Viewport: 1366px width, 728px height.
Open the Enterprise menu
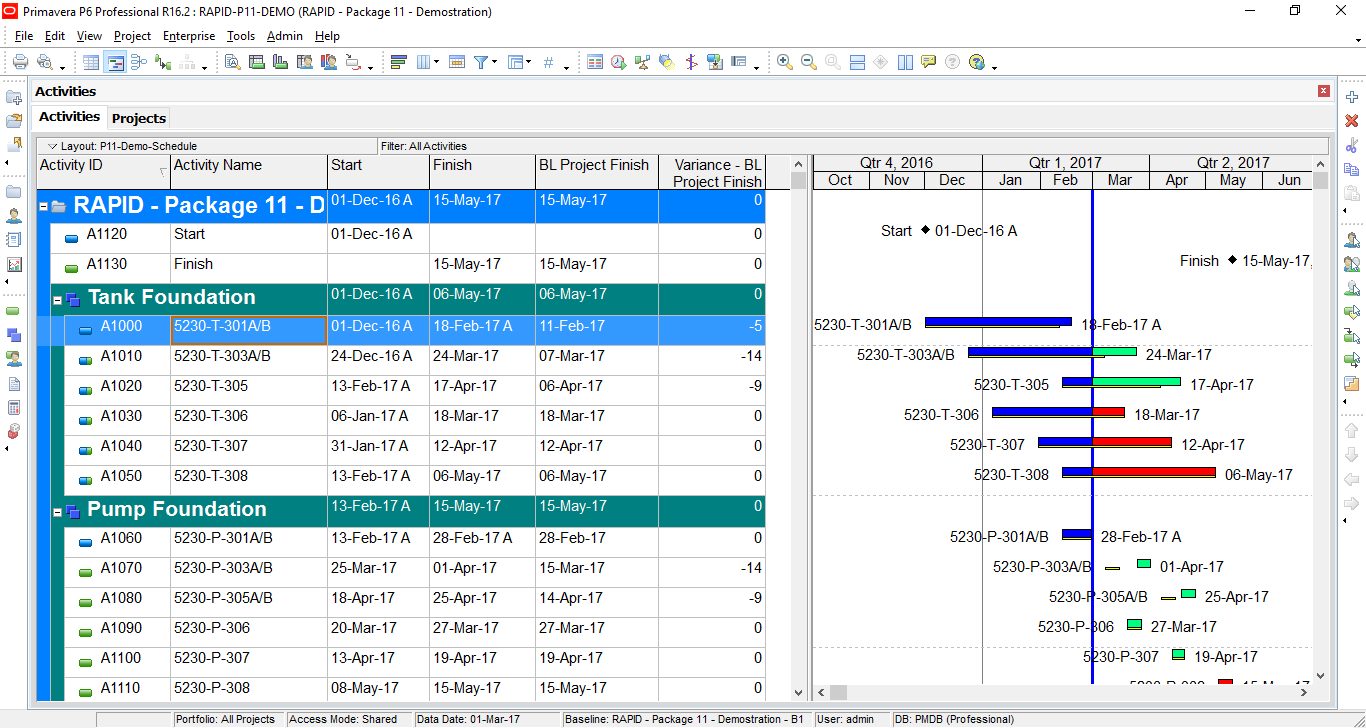189,36
